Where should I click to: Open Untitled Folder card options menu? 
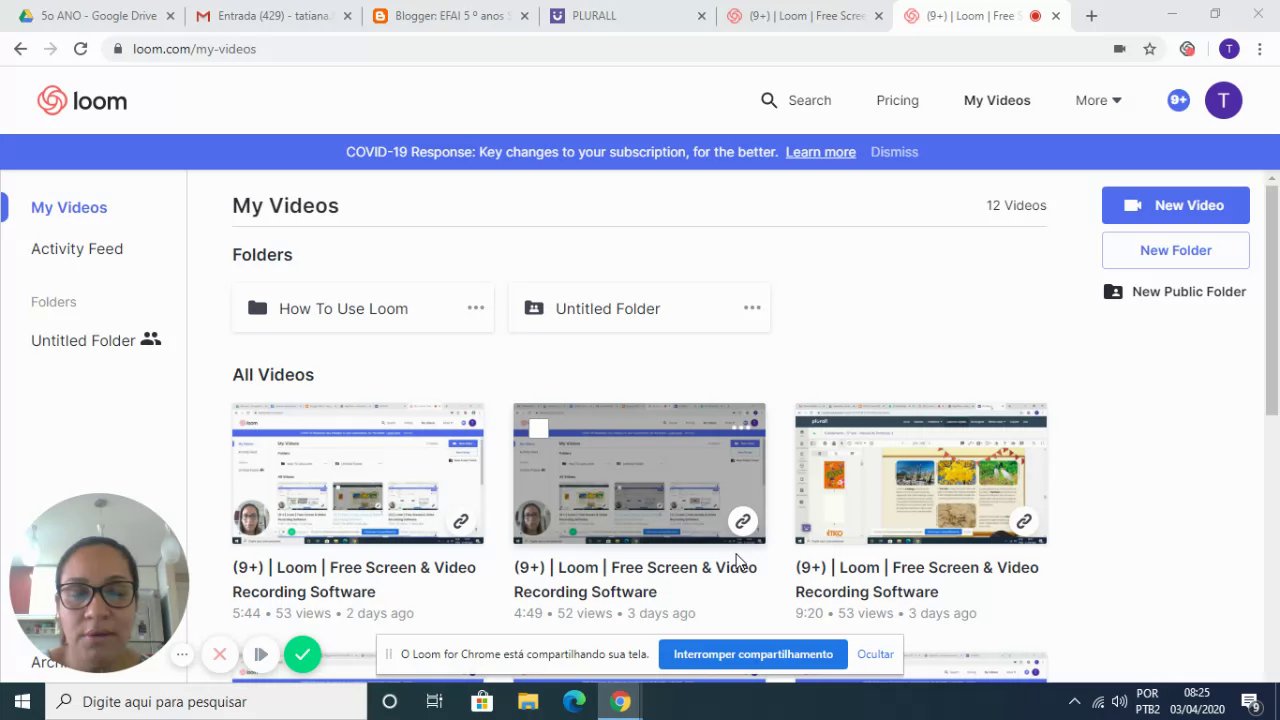coord(752,308)
